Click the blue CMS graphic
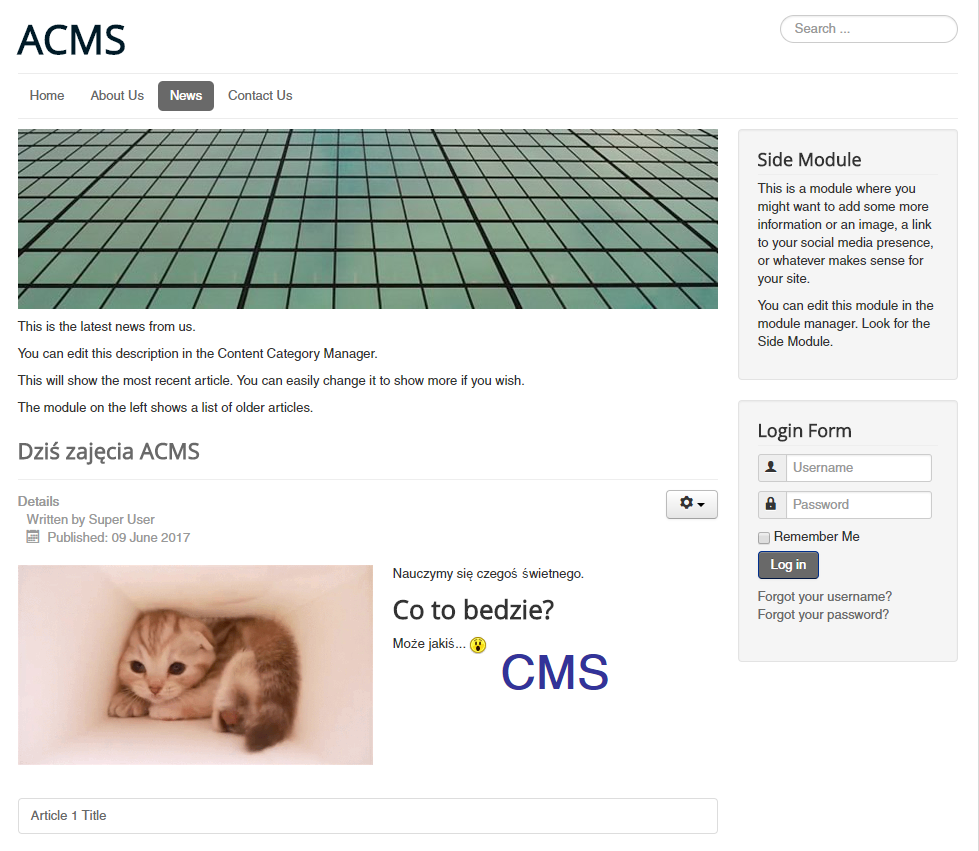The image size is (979, 851). click(554, 672)
